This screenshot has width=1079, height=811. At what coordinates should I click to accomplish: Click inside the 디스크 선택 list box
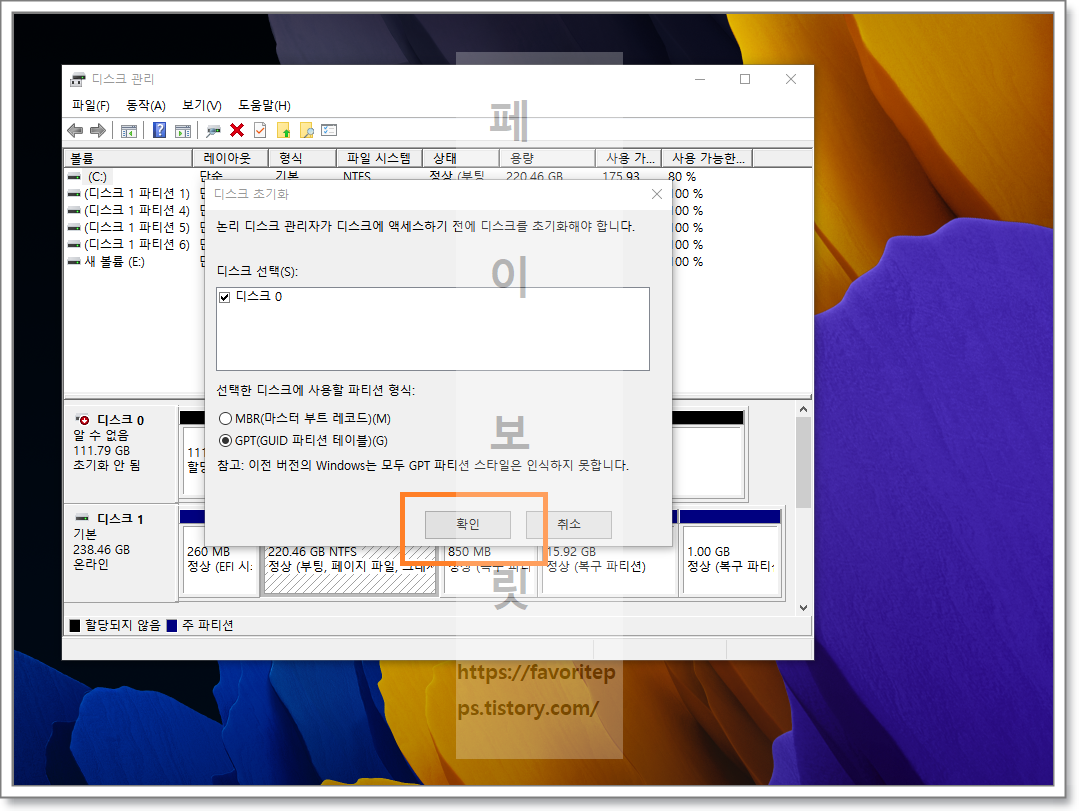433,329
